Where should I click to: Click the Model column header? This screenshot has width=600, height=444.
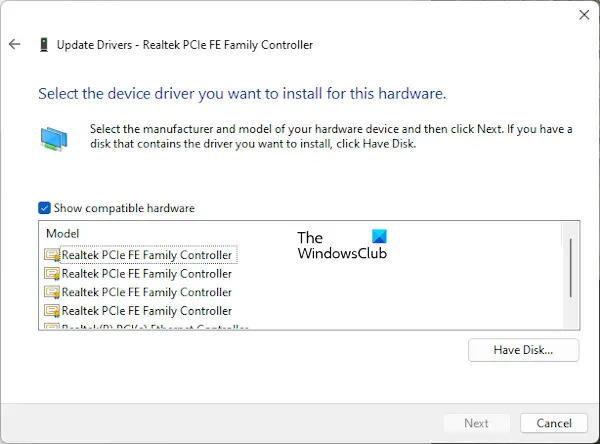[x=62, y=233]
